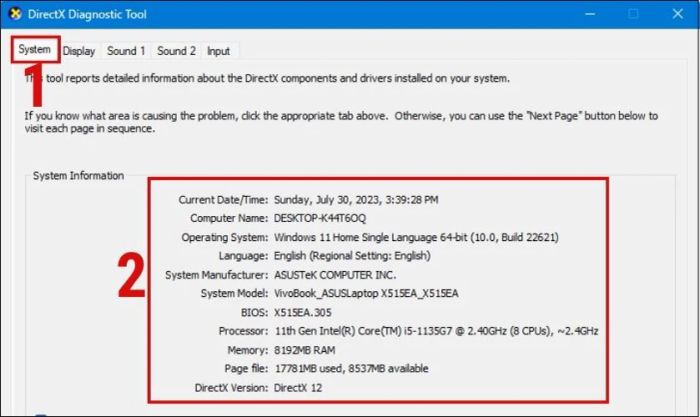The width and height of the screenshot is (700, 417).
Task: Select the Input tab
Action: pyautogui.click(x=219, y=51)
